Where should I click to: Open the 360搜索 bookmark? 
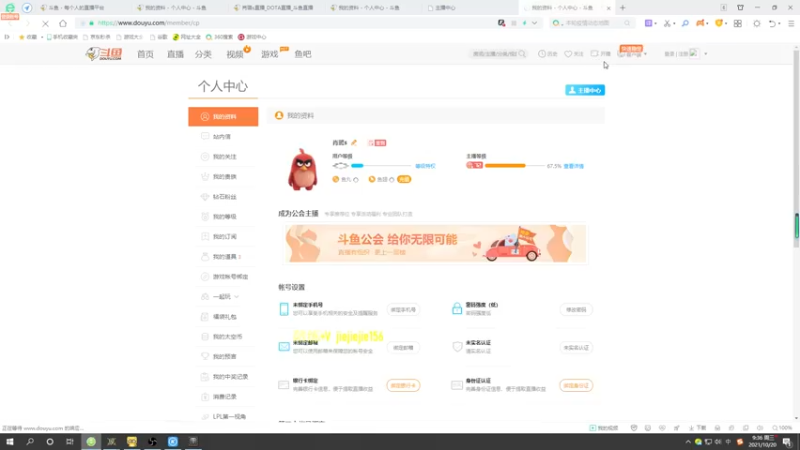[x=219, y=37]
